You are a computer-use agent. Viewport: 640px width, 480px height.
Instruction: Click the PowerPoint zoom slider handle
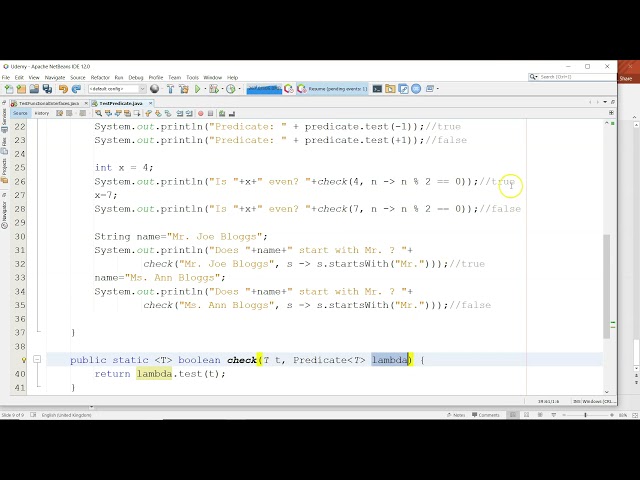585,415
